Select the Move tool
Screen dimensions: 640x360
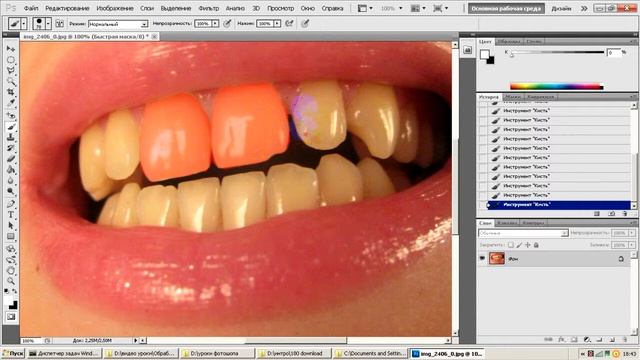(x=11, y=49)
